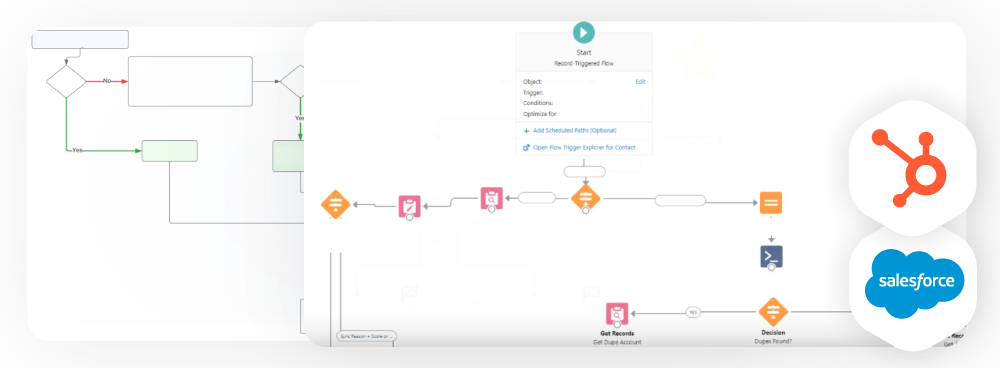Click 'Get Dupe Account' label text
1000x368 pixels.
click(617, 342)
